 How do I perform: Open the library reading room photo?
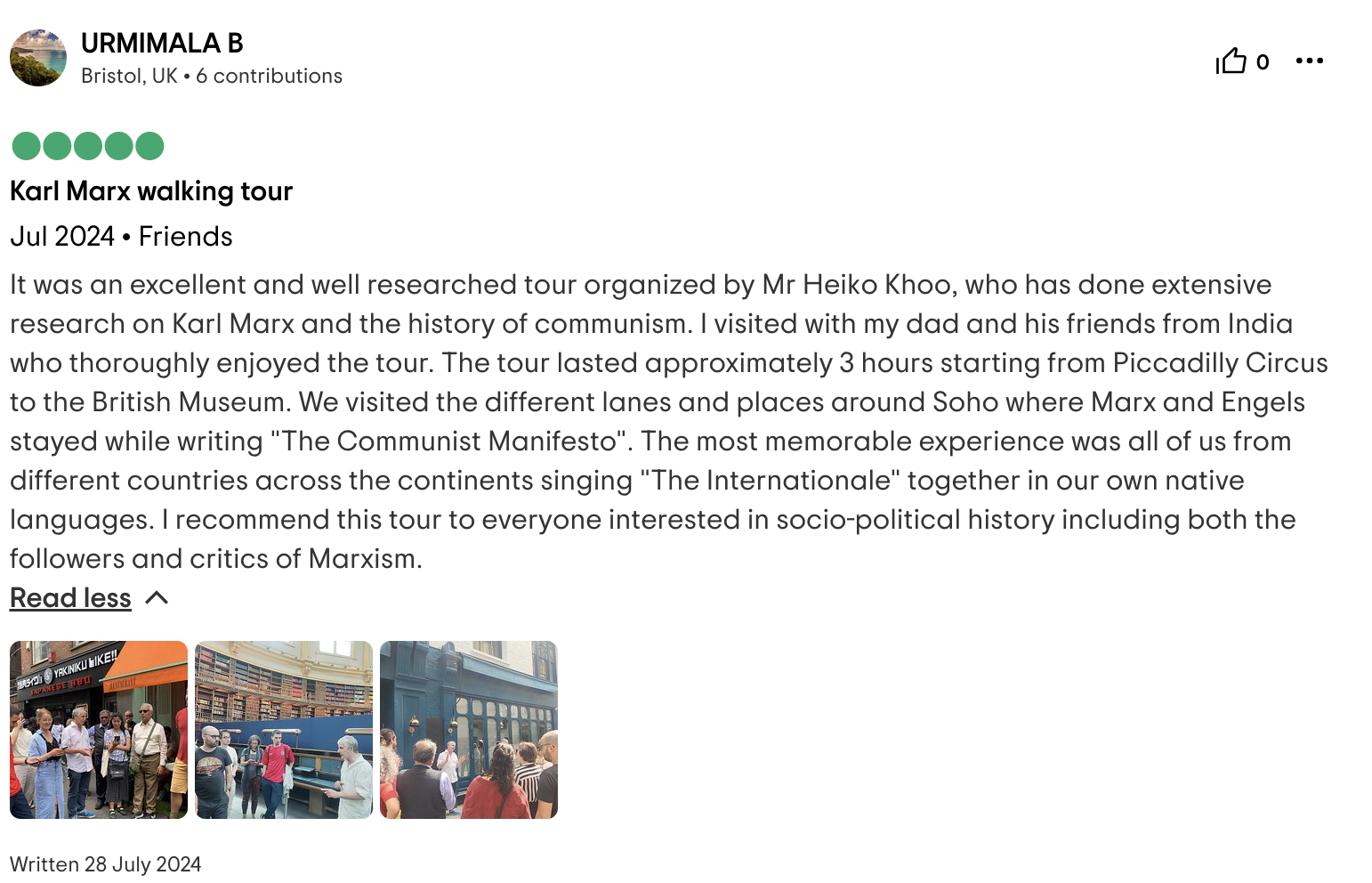pyautogui.click(x=284, y=730)
